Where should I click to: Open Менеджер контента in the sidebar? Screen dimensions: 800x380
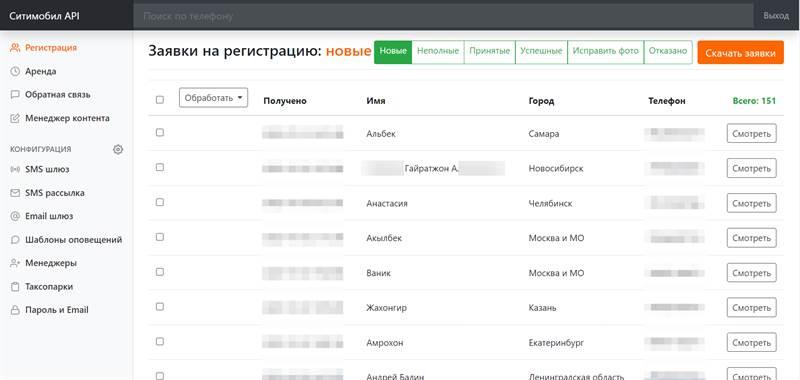click(x=67, y=118)
